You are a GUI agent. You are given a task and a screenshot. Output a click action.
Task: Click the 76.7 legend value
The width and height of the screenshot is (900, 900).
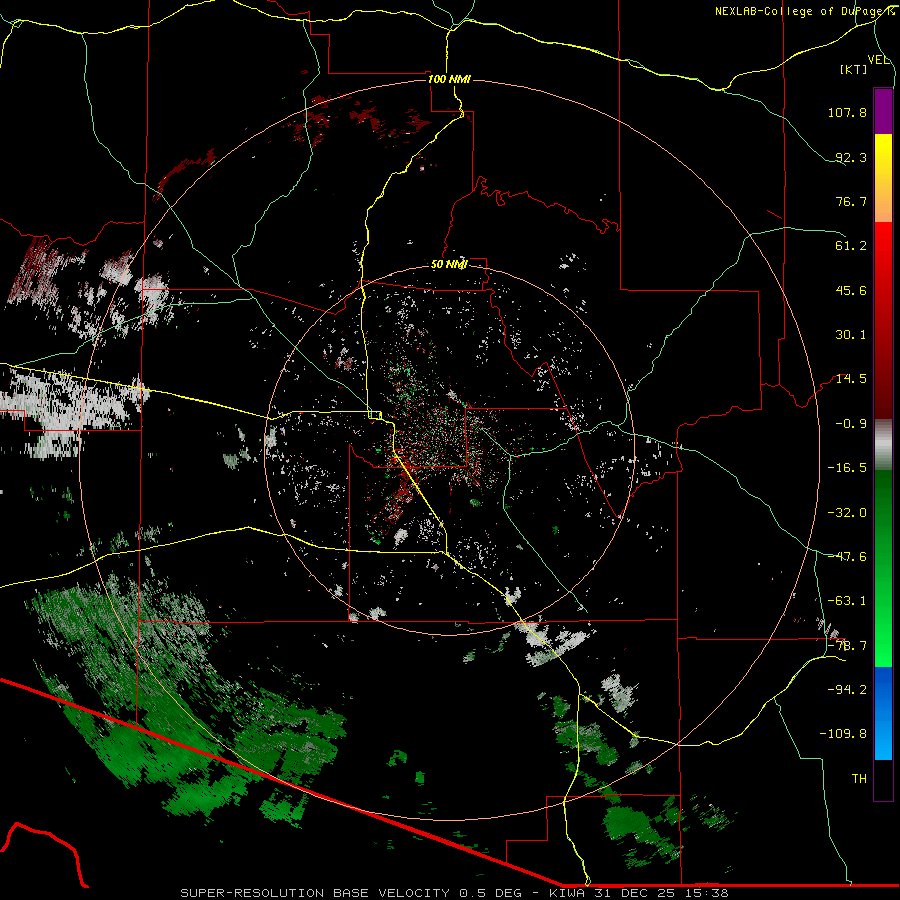point(851,201)
